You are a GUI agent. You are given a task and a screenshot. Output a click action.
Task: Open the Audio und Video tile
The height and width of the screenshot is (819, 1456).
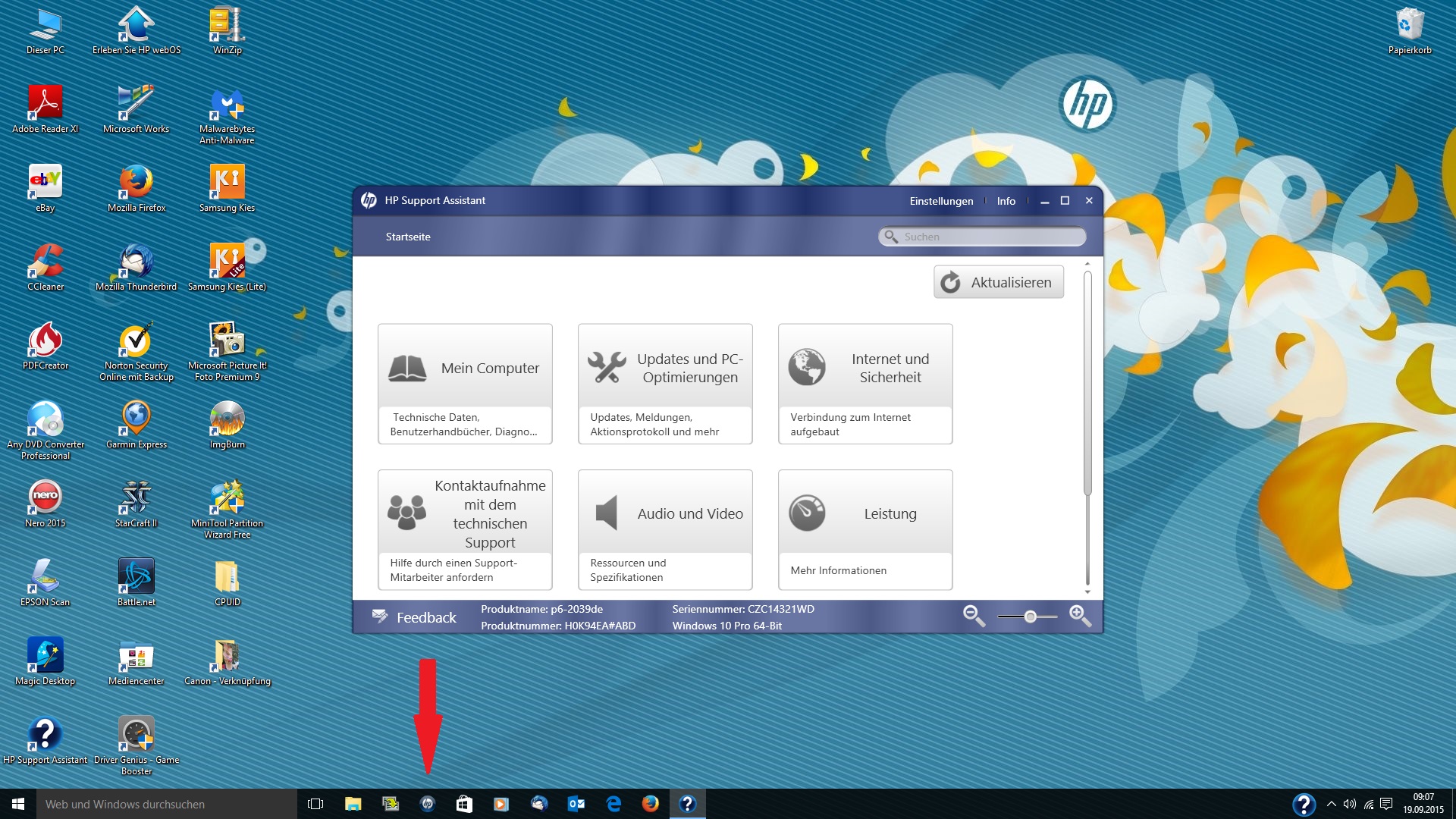(x=665, y=529)
